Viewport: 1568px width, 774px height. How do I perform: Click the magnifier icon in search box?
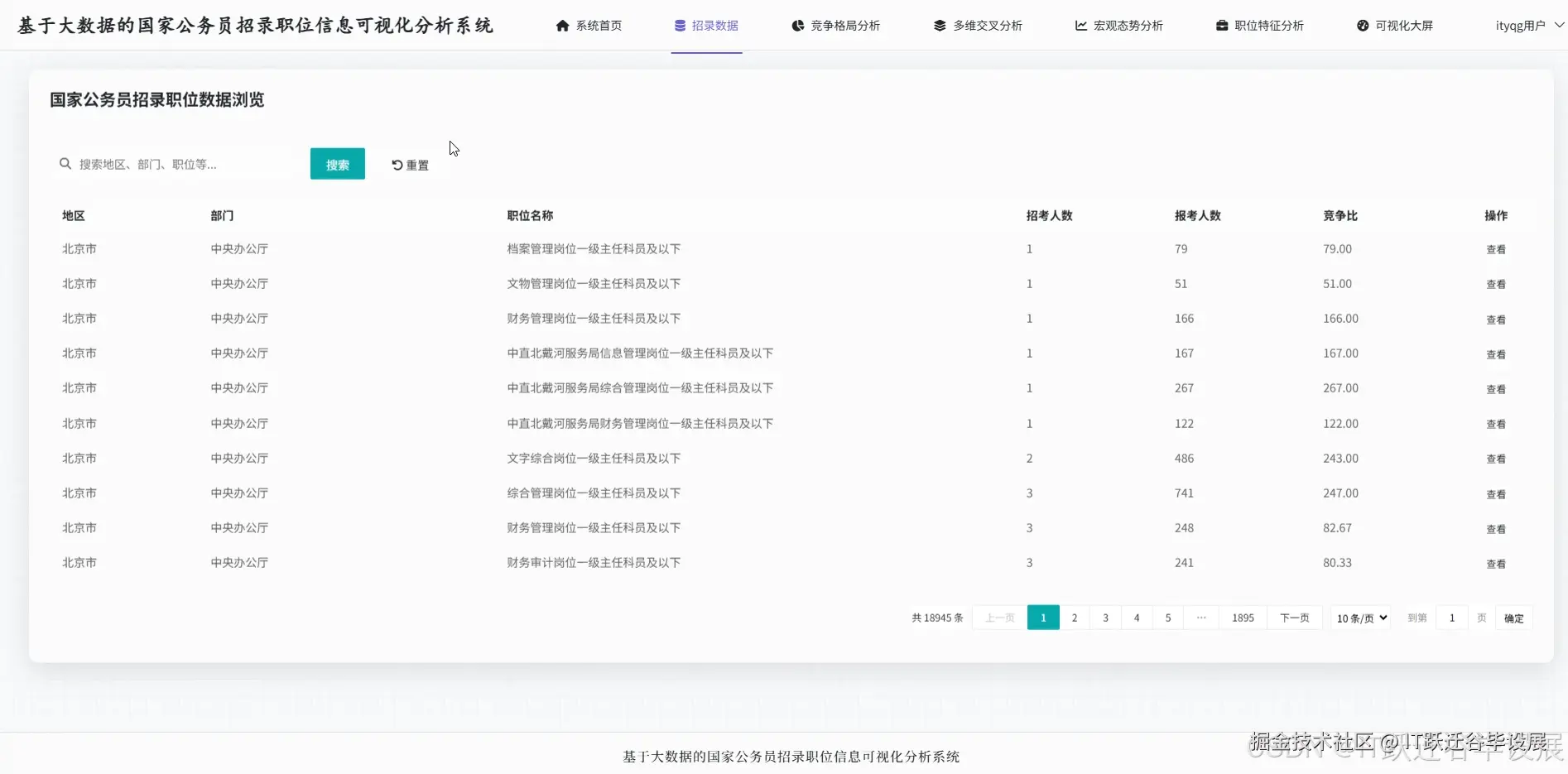click(65, 164)
